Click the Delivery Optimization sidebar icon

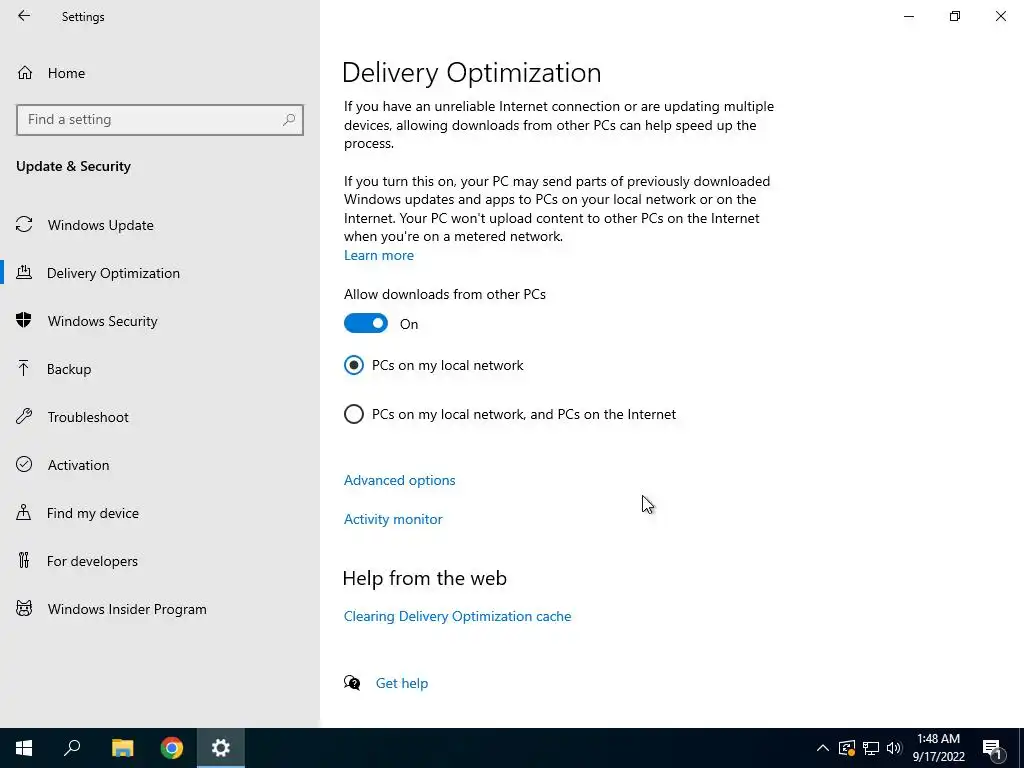pyautogui.click(x=24, y=272)
